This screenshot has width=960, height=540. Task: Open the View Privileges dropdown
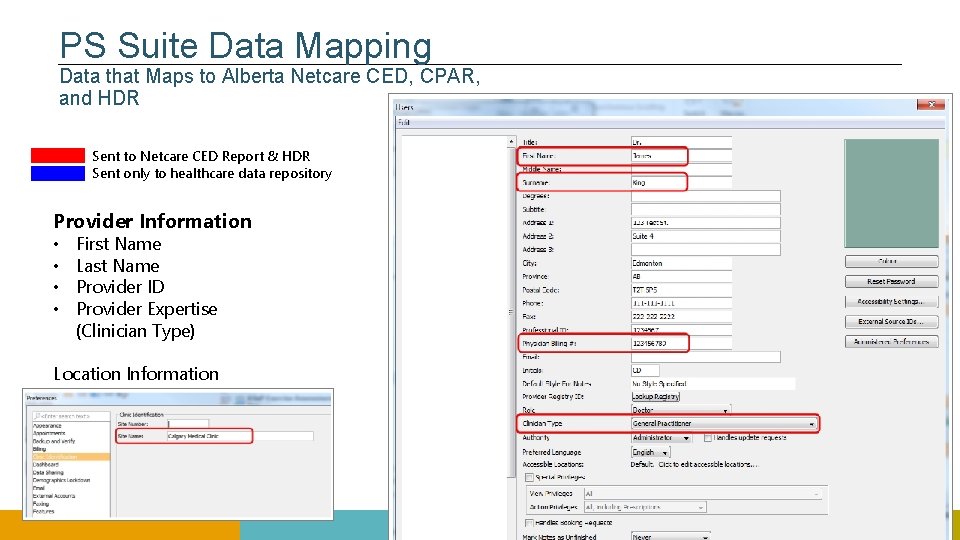(702, 493)
